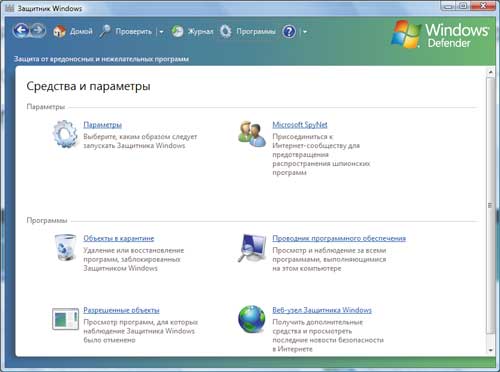Click the monitor-with-magnifier Software Explorer icon
This screenshot has width=500, height=372.
(x=252, y=248)
